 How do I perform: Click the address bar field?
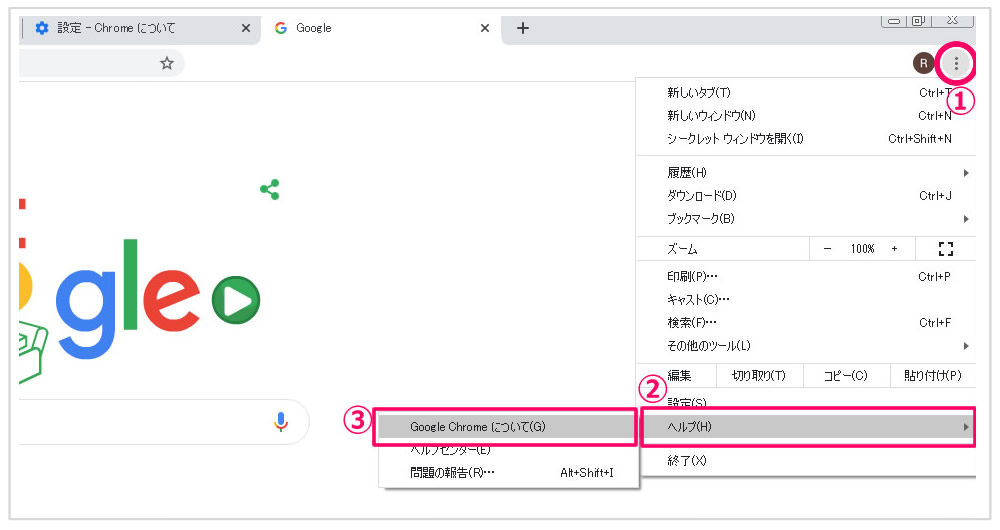101,63
